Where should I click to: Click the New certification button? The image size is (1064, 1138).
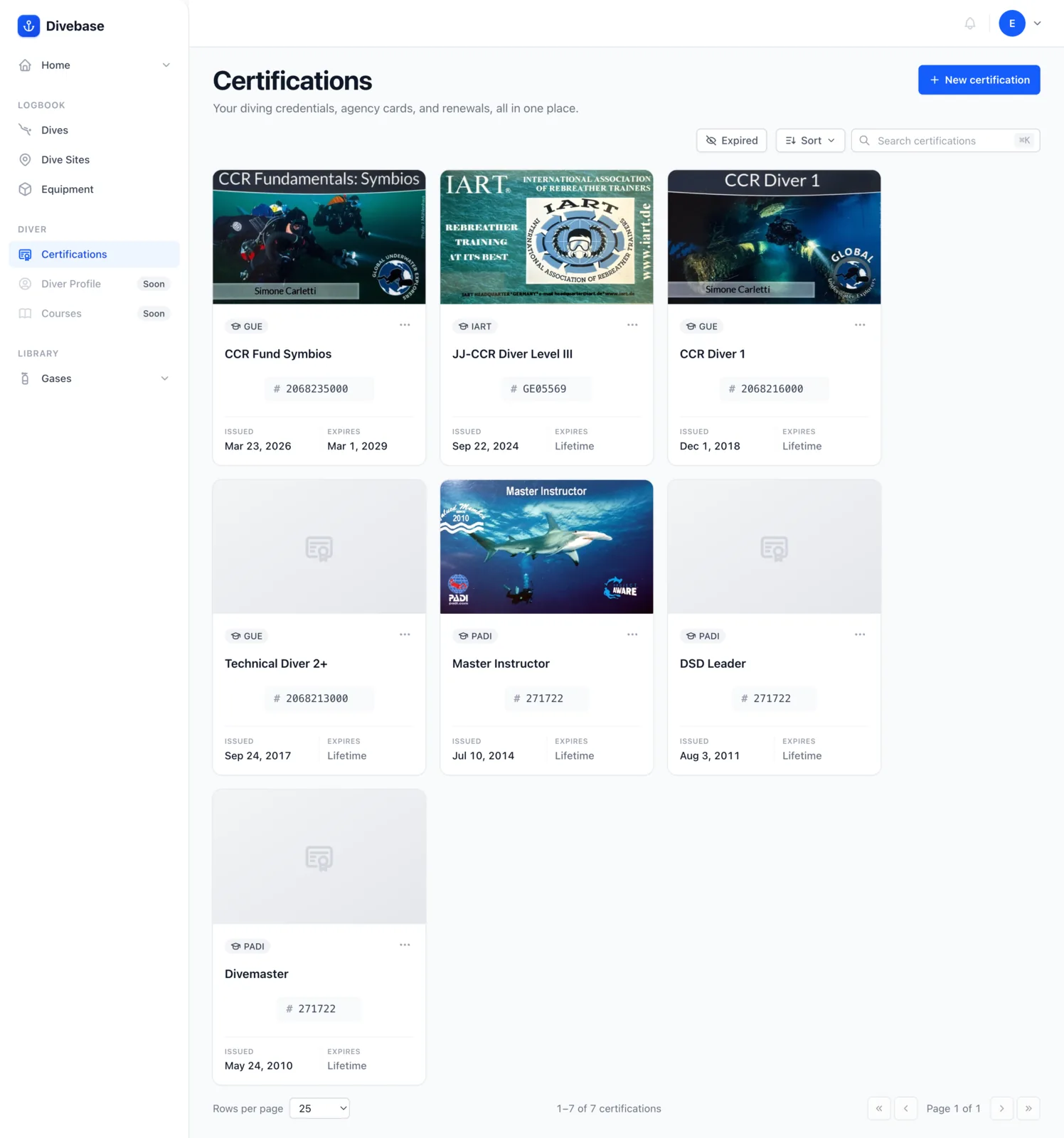tap(979, 80)
